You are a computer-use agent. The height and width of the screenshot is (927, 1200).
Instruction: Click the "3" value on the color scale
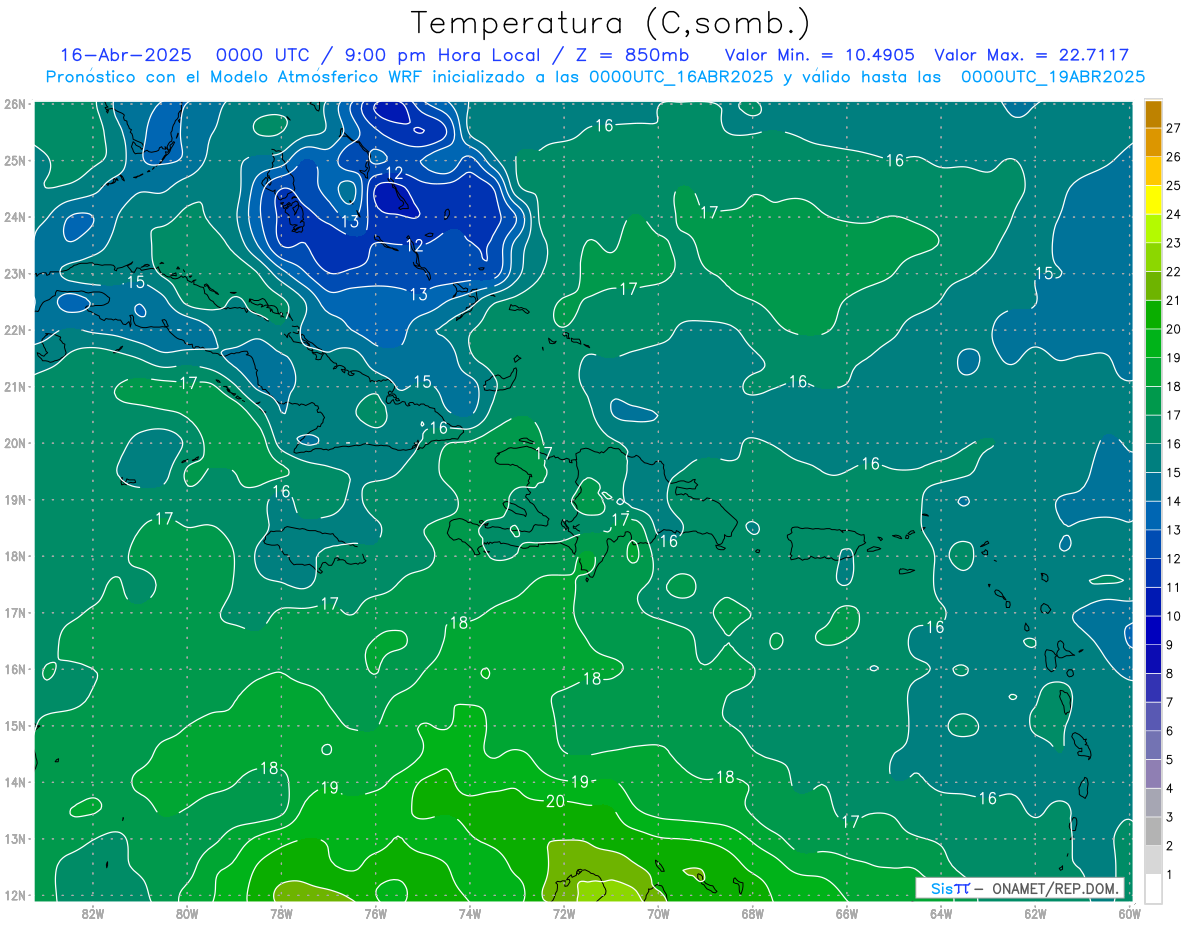(x=1170, y=817)
